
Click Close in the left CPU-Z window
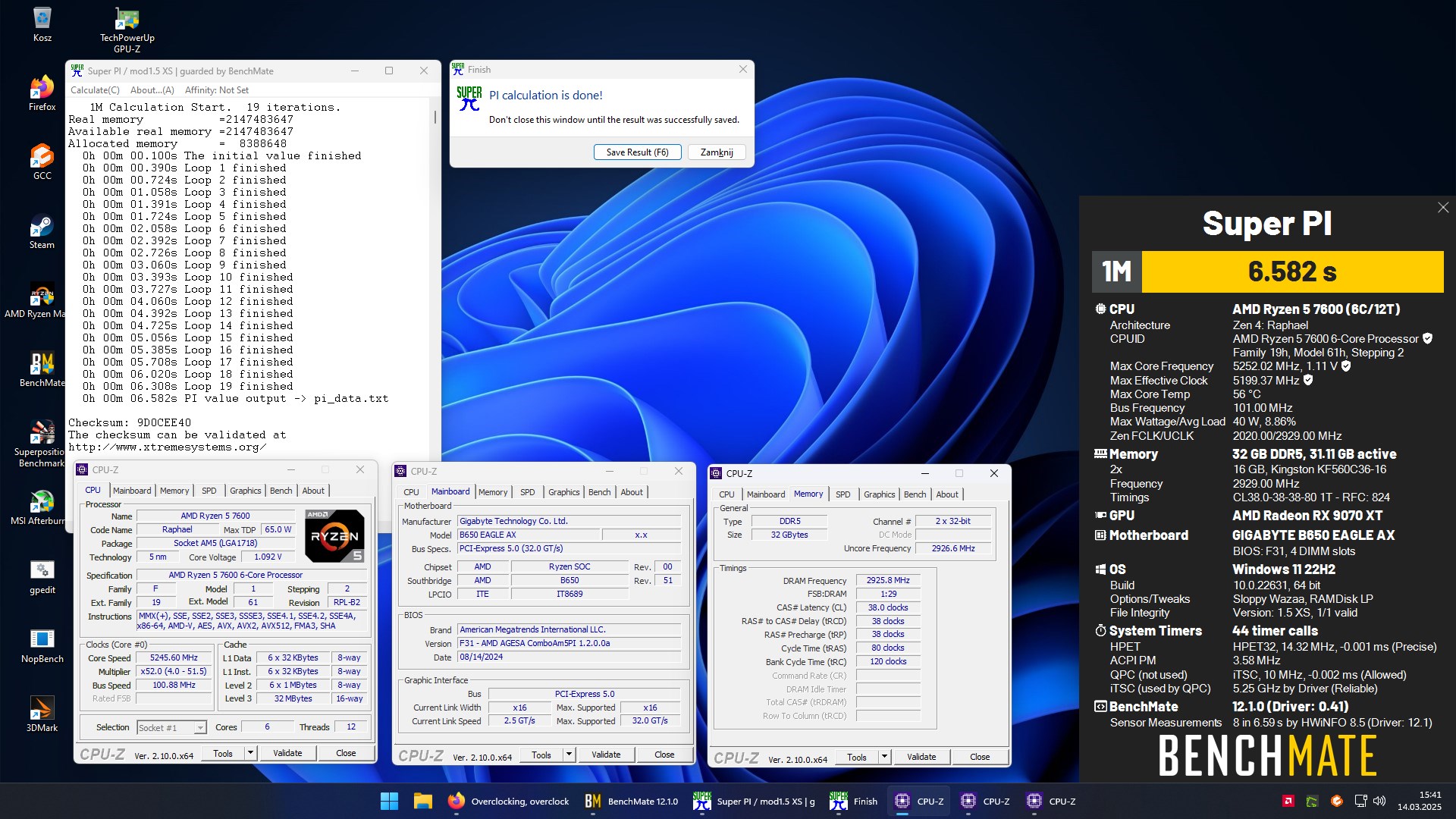tap(346, 753)
